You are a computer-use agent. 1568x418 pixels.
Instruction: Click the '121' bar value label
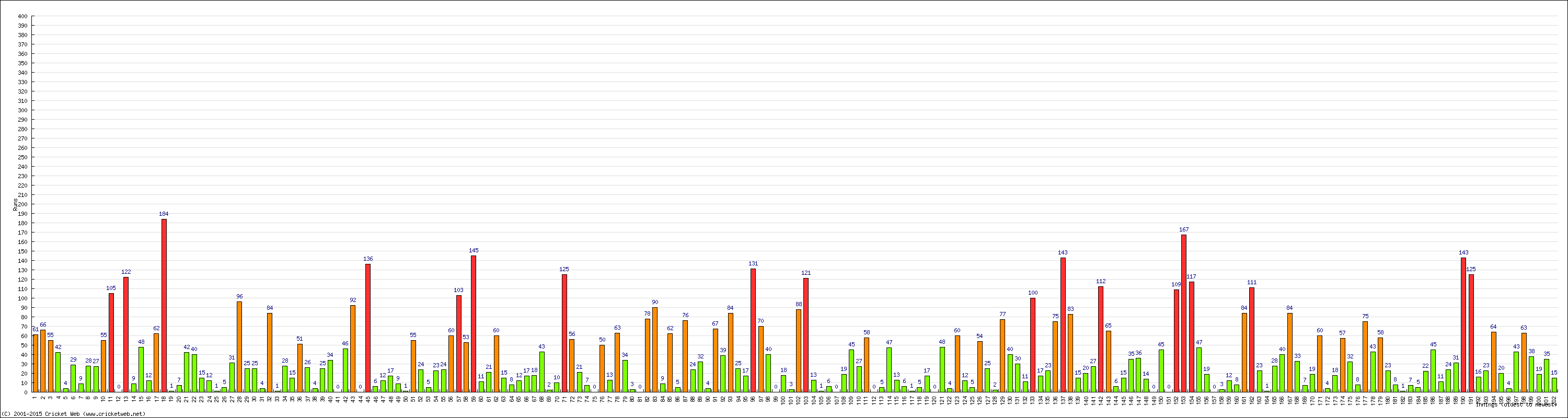click(806, 273)
